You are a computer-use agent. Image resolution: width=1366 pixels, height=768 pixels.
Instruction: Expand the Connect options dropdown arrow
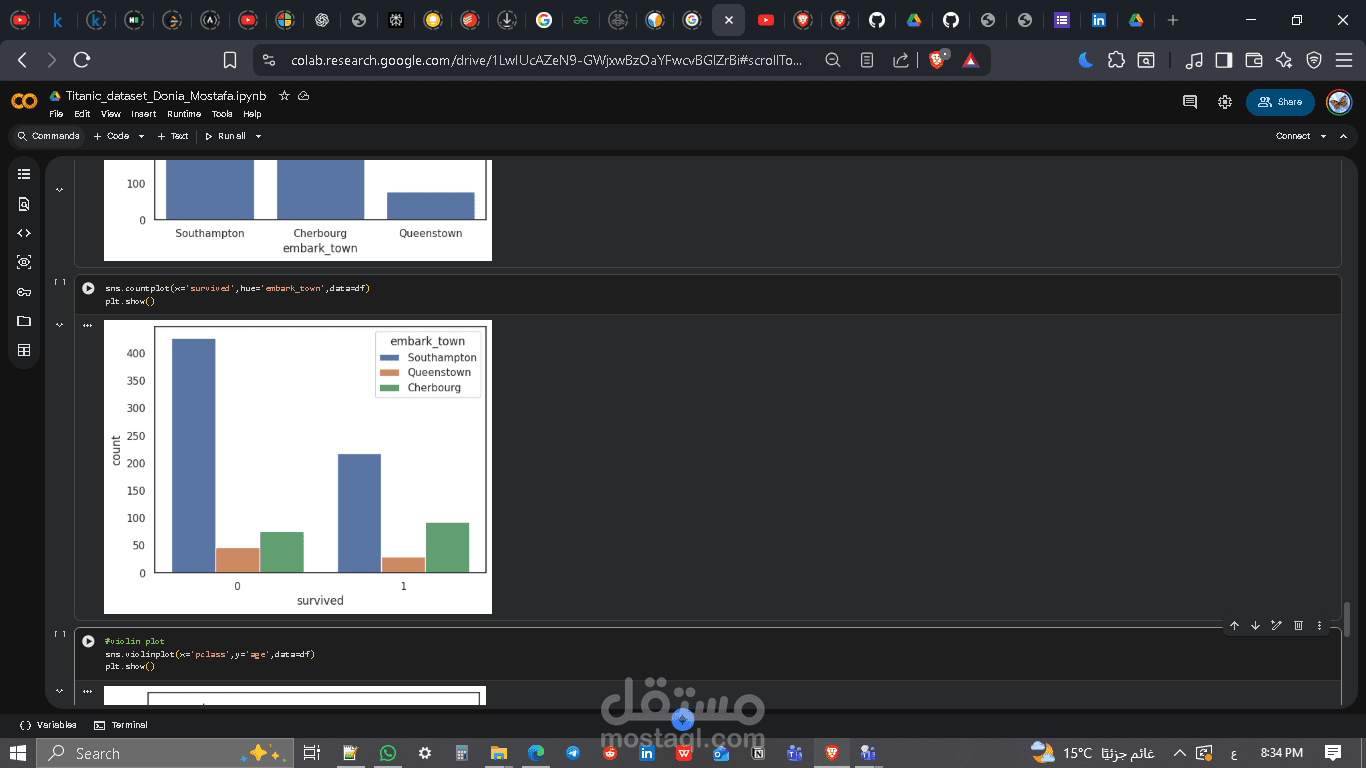click(1323, 136)
